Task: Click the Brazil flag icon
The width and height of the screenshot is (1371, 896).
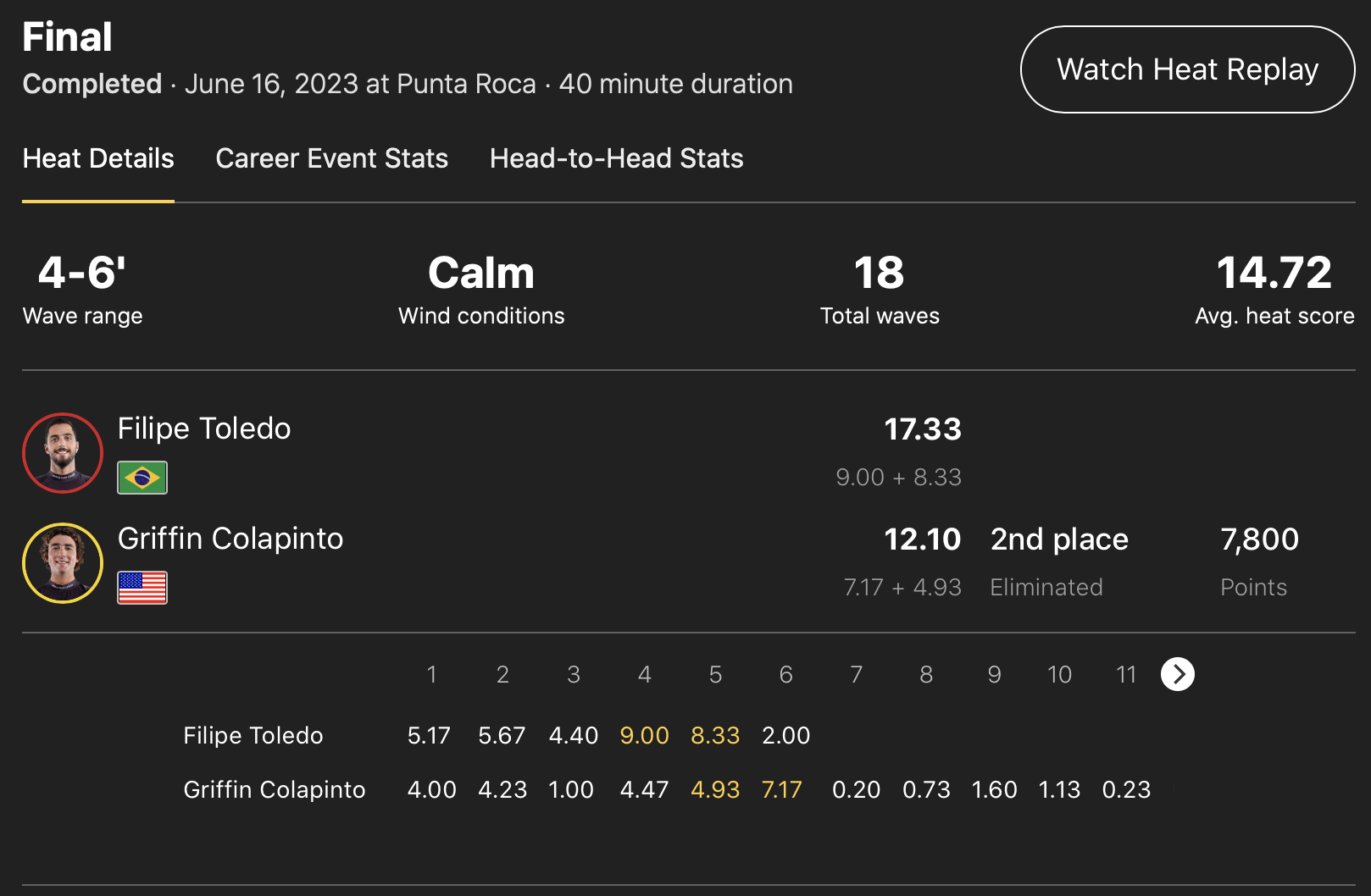Action: 142,478
